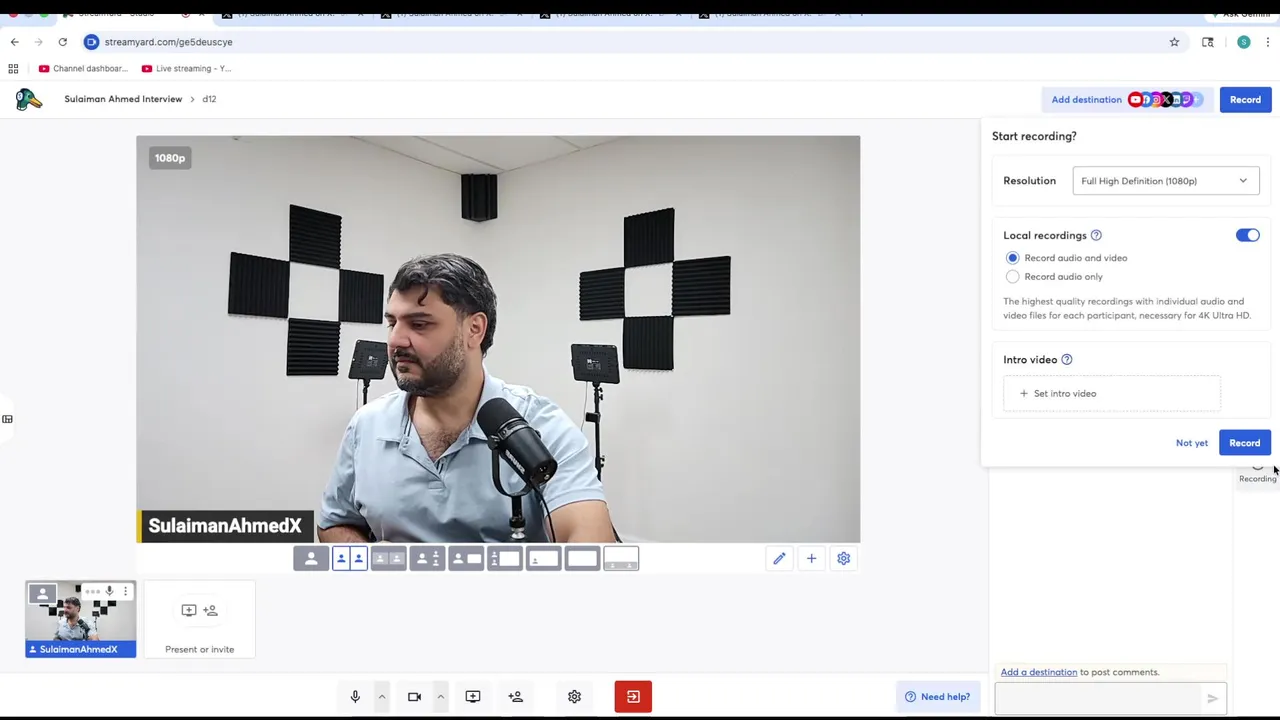
Task: Toggle the Local recordings switch
Action: point(1247,235)
